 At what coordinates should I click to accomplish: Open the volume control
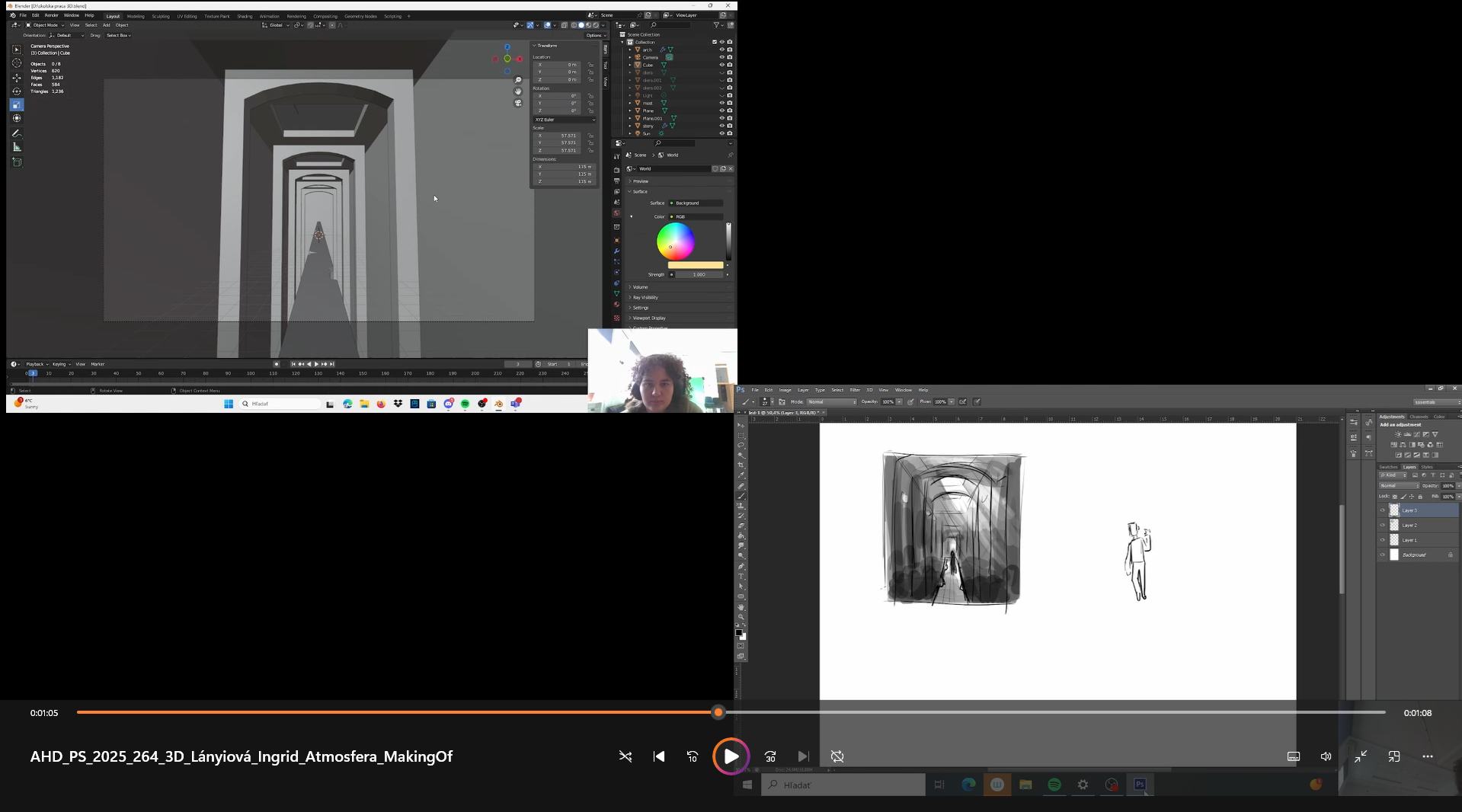[x=1326, y=756]
